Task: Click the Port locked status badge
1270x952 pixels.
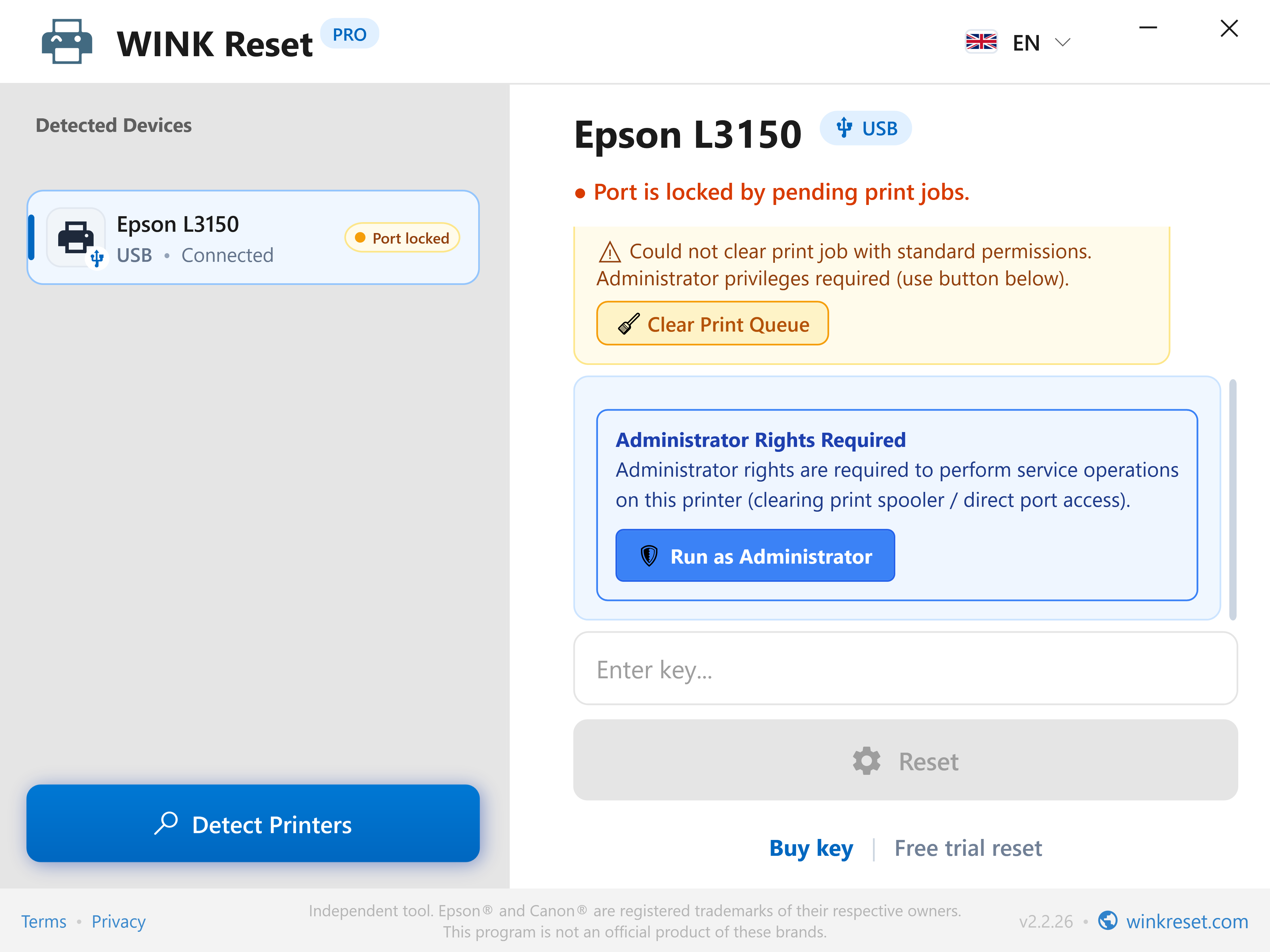Action: pos(402,238)
